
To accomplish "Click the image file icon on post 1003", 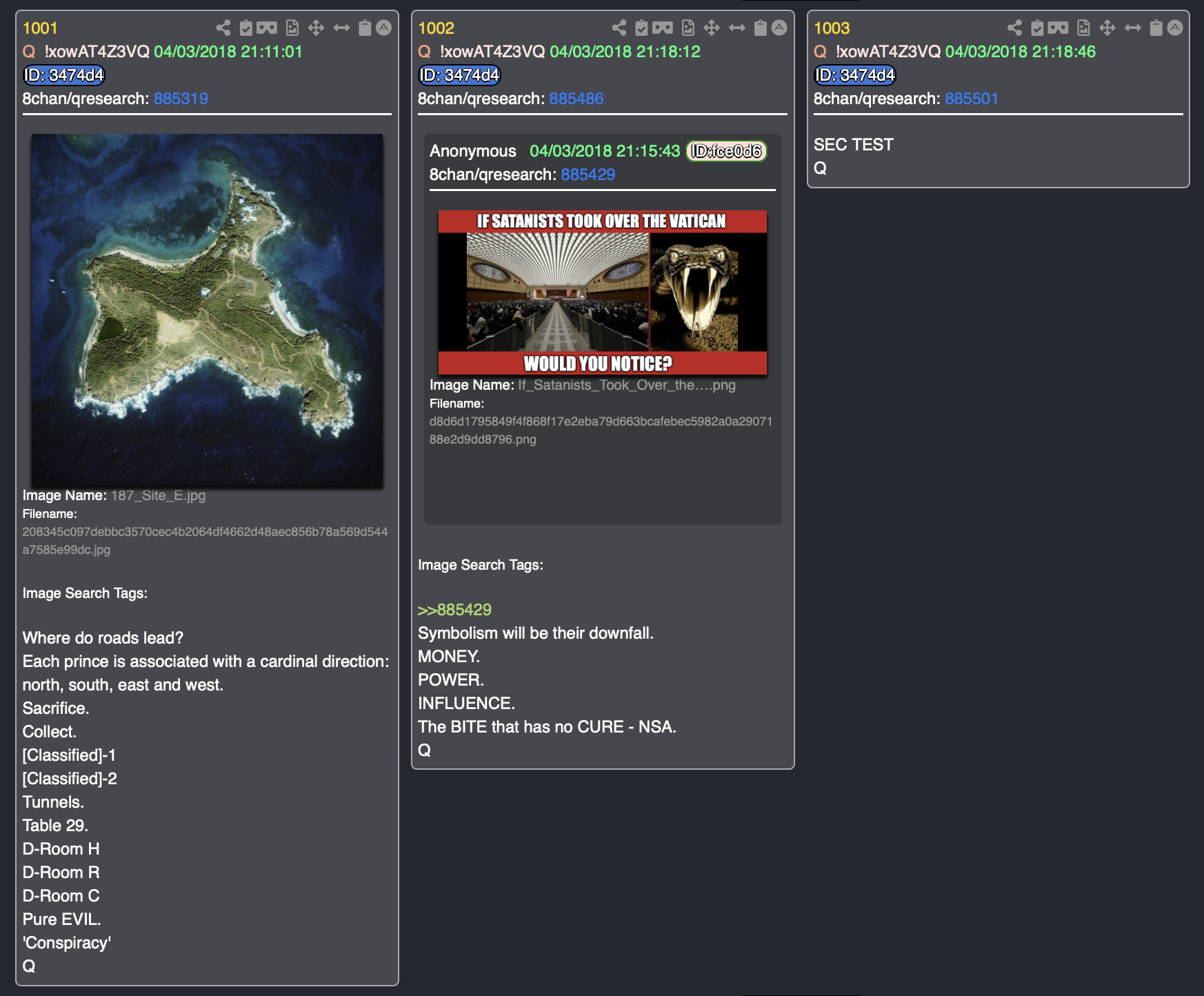I will [1084, 28].
